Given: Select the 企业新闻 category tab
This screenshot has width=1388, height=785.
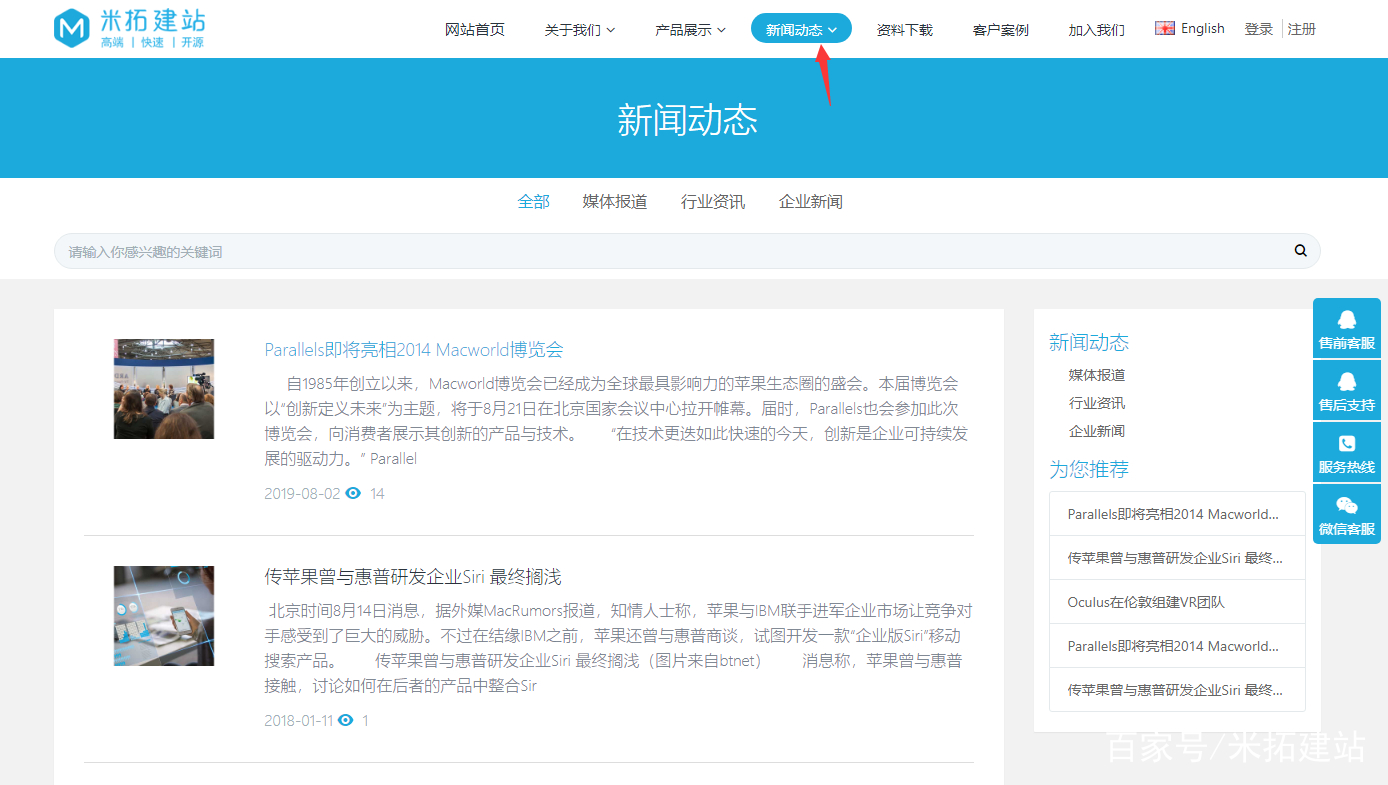Looking at the screenshot, I should click(811, 202).
